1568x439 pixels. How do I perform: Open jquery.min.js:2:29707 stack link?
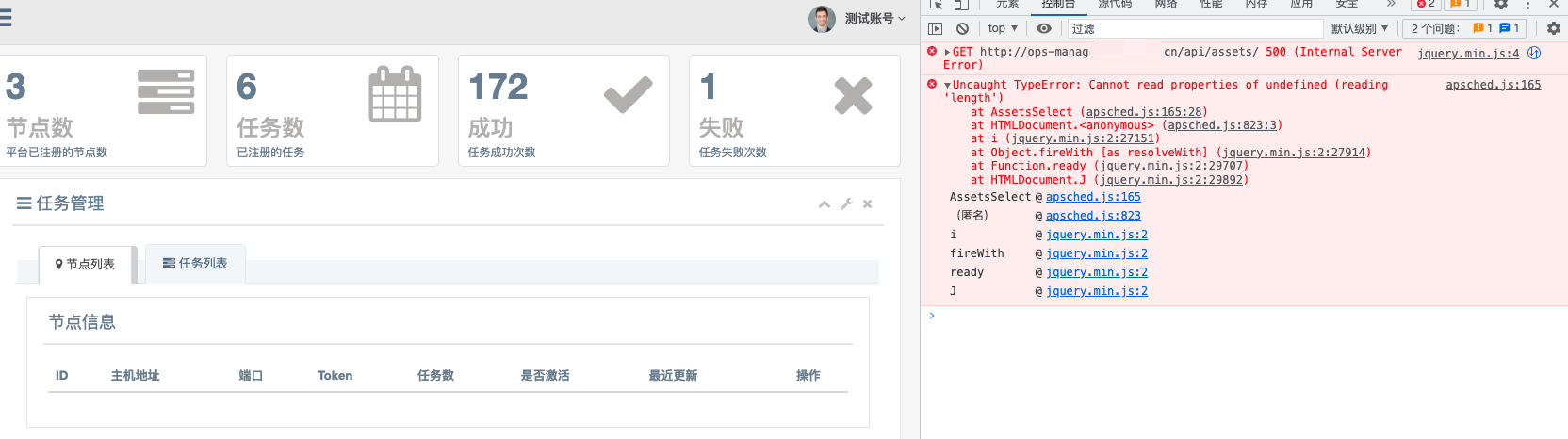coord(1171,166)
